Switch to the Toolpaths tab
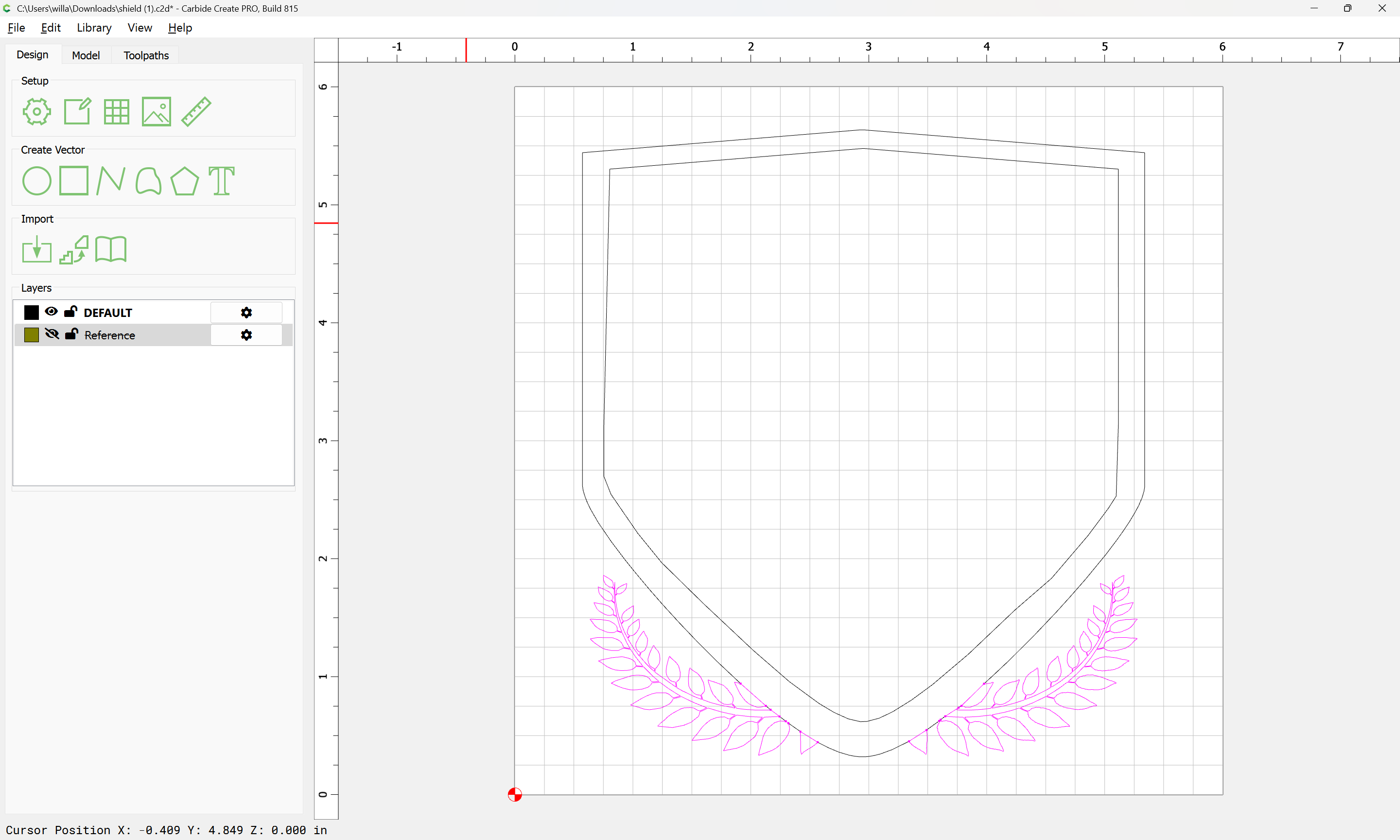Screen dimensions: 1400x840 [146, 55]
